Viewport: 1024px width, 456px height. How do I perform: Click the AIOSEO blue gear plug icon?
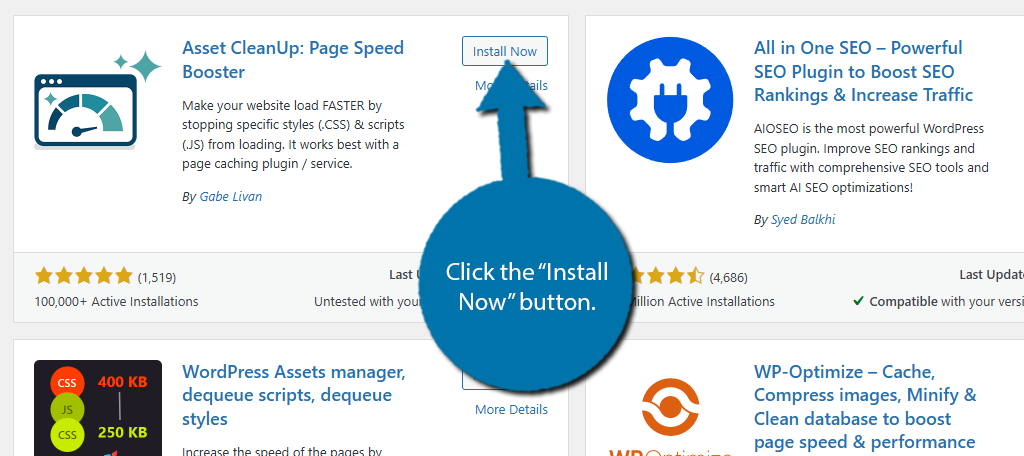pyautogui.click(x=670, y=100)
